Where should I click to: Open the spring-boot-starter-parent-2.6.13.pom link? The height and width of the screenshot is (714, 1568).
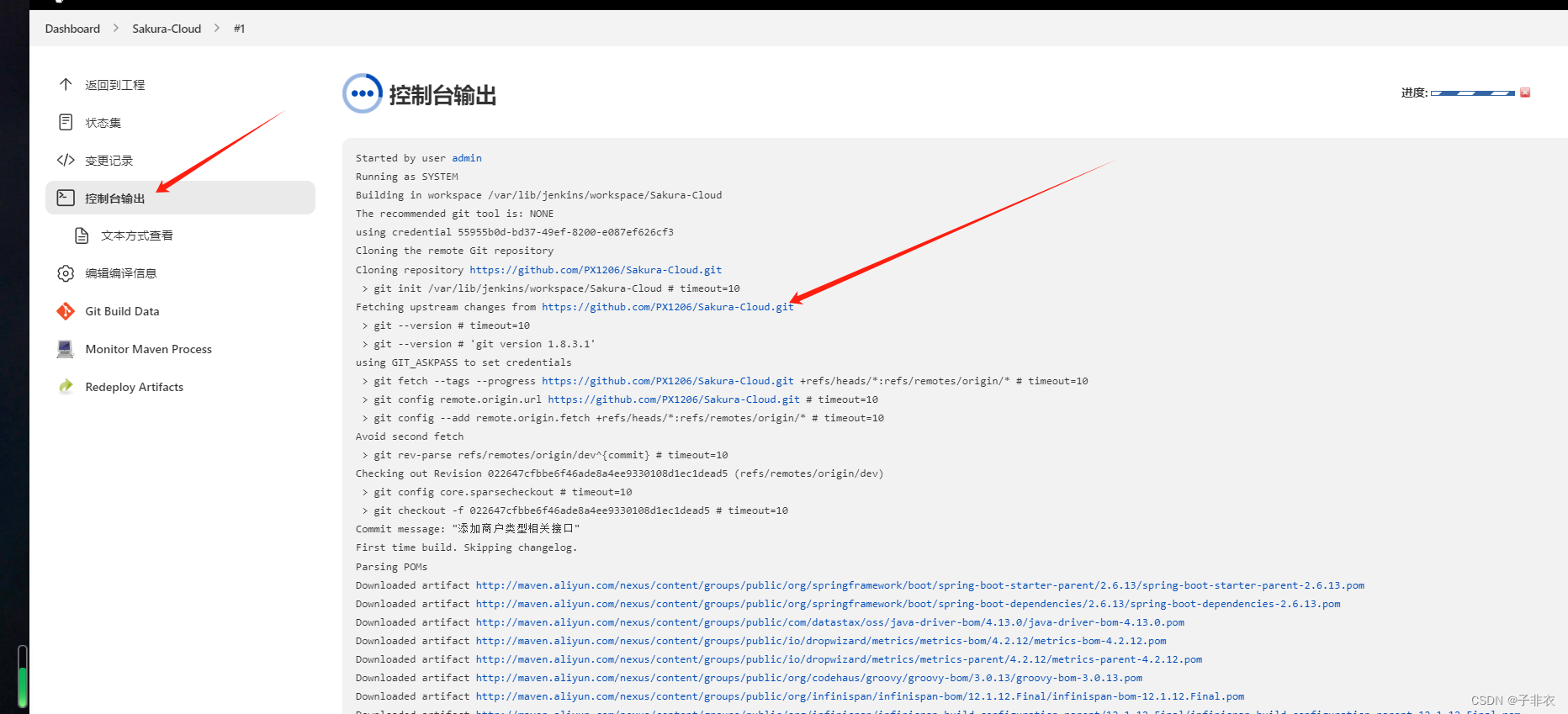click(920, 585)
